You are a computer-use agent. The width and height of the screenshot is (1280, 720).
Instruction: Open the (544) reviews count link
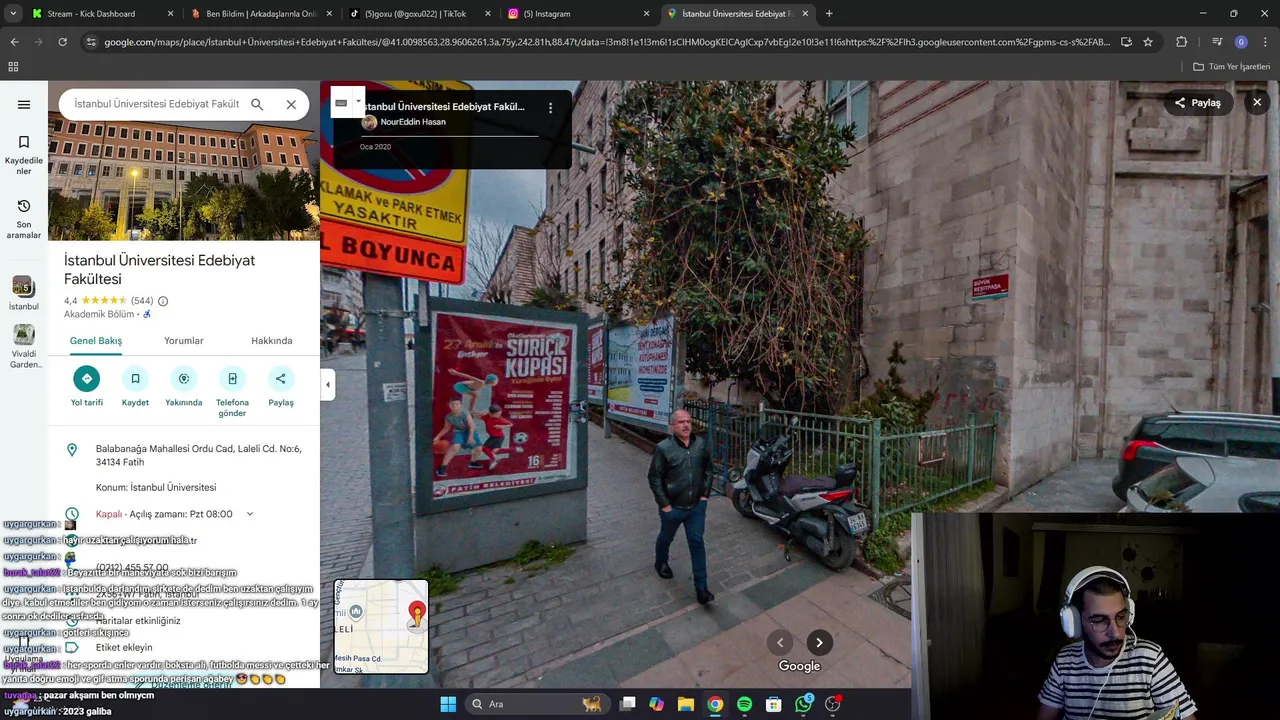pos(142,301)
